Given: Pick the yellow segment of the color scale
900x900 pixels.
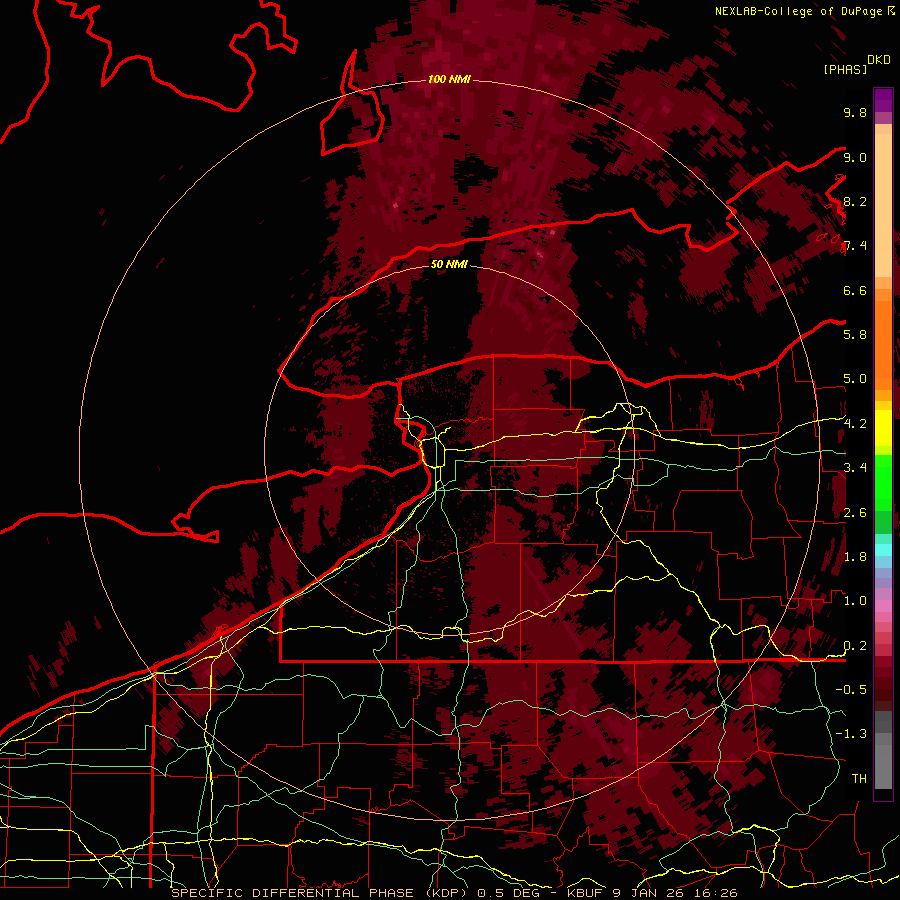Looking at the screenshot, I should coord(883,428).
